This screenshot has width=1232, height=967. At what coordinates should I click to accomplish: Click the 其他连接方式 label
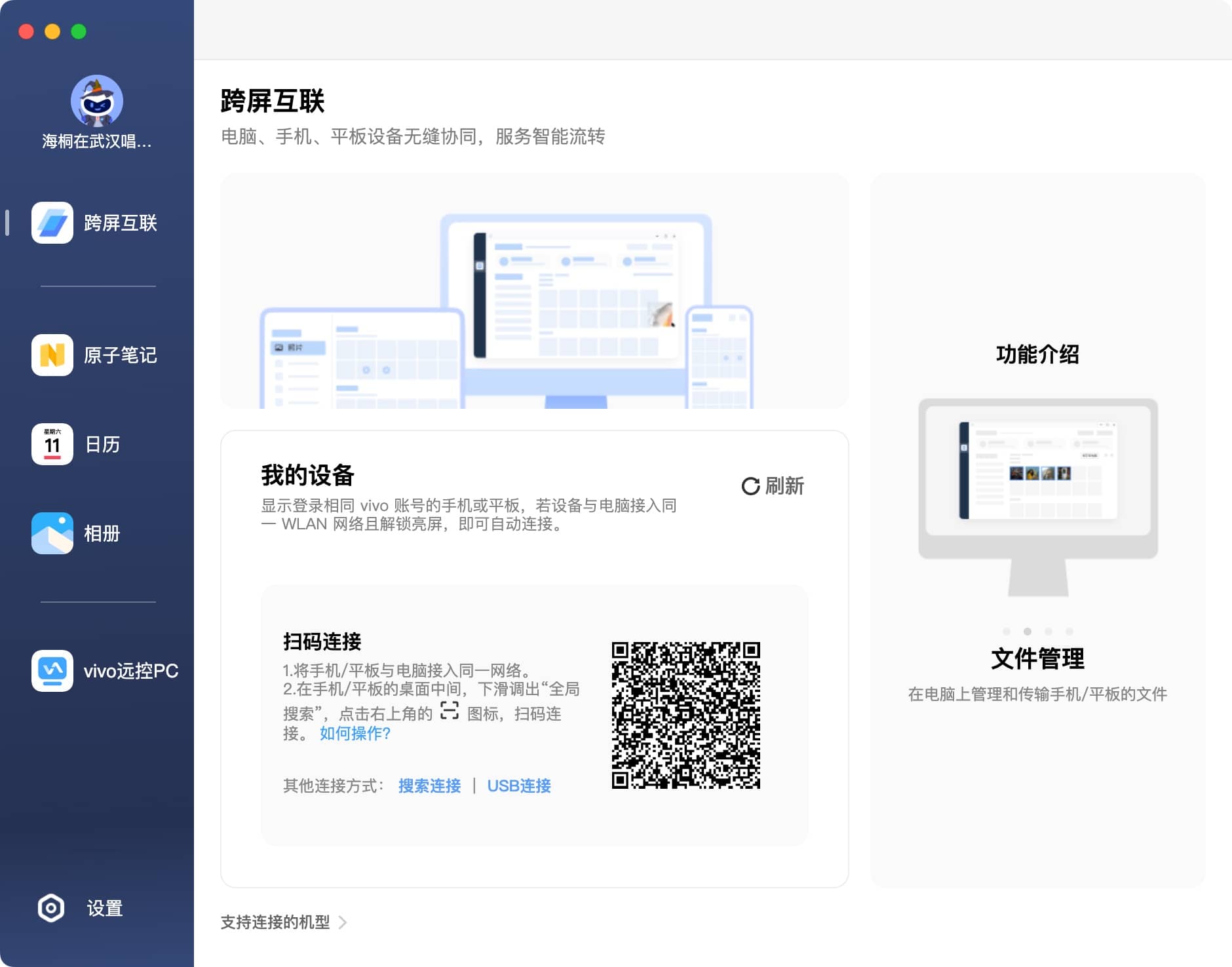[334, 786]
